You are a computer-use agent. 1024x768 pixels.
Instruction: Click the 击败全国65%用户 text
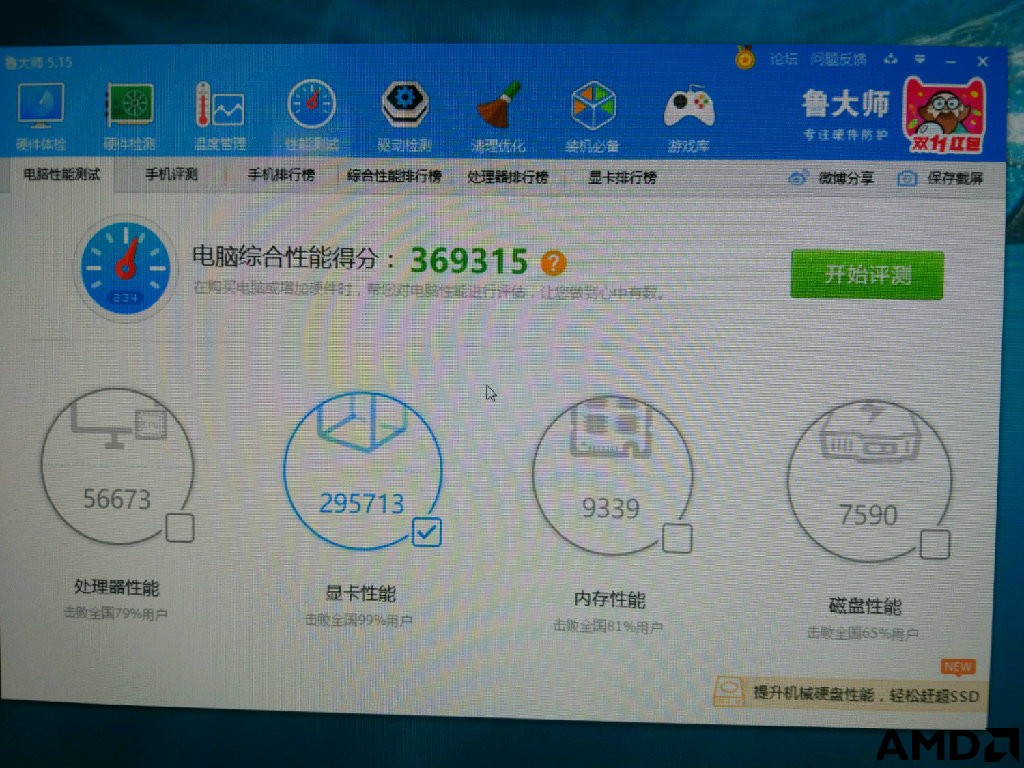click(x=863, y=633)
